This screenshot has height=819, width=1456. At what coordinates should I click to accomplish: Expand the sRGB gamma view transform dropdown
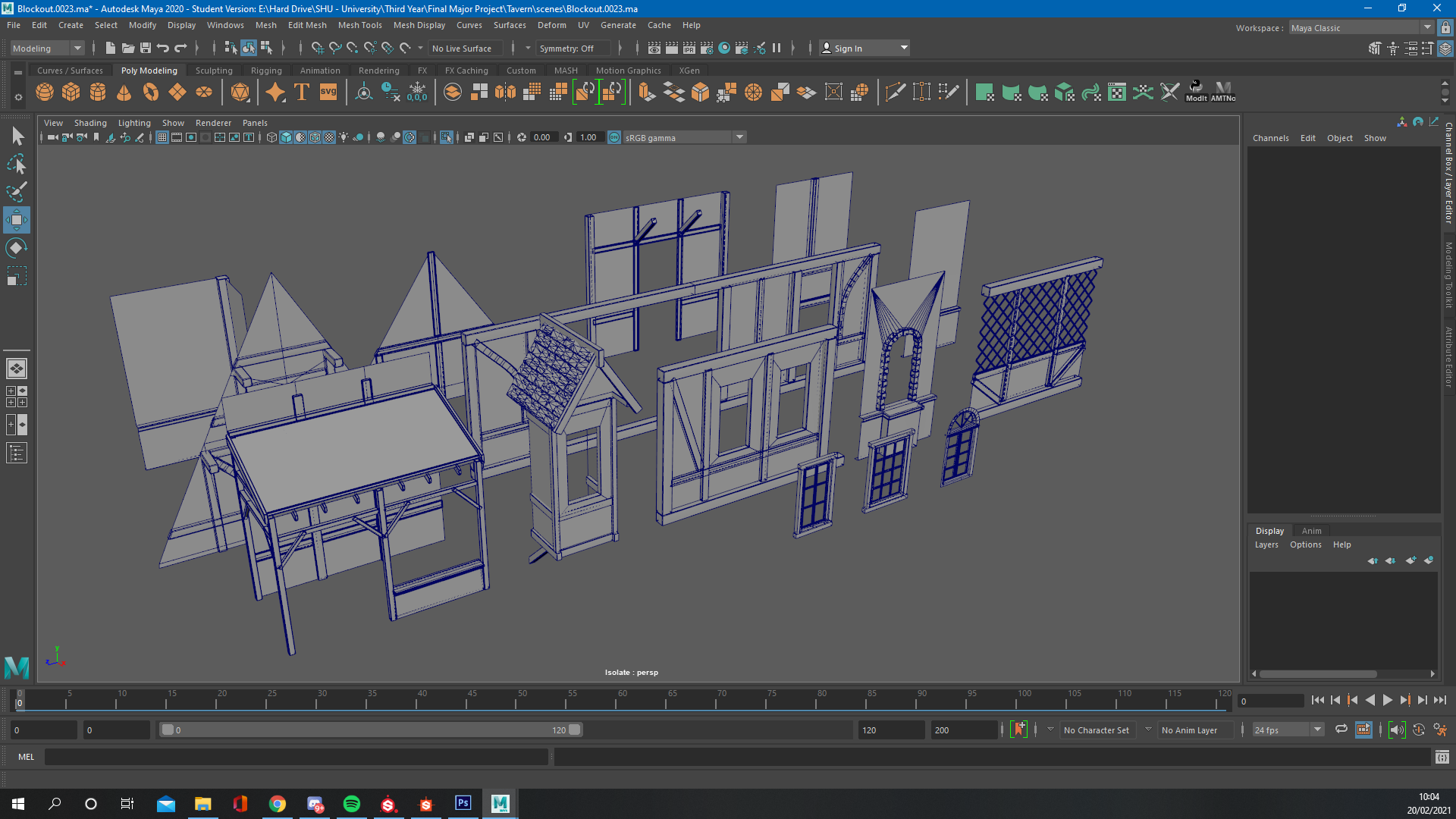tap(739, 137)
